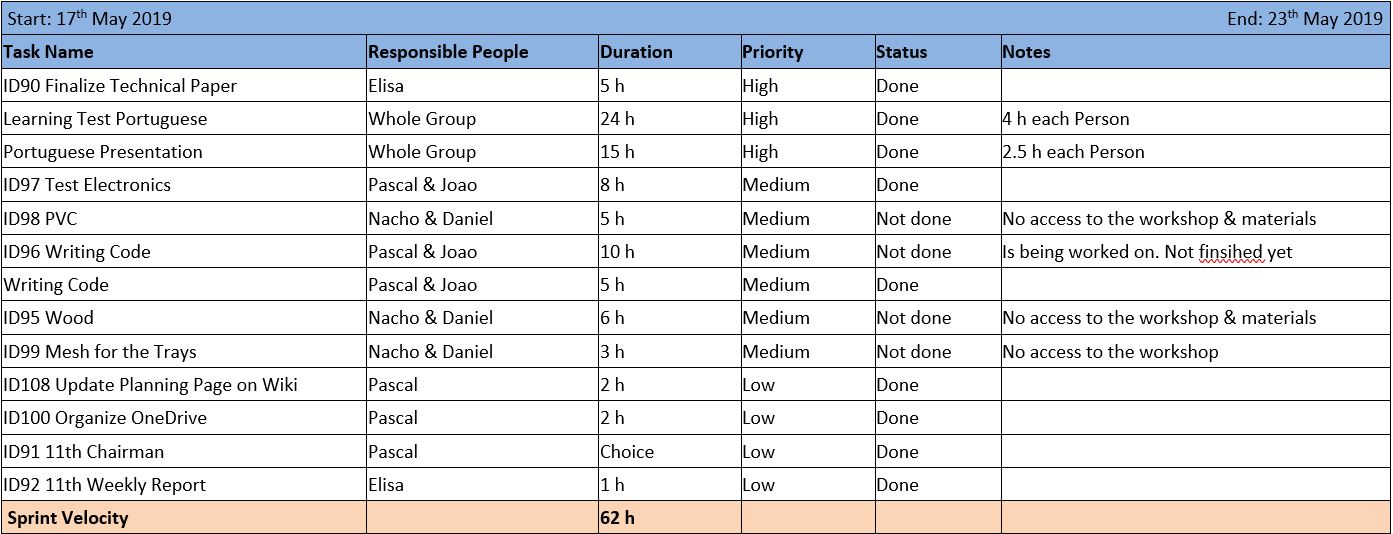Select the ID95 Wood task cell

point(48,318)
